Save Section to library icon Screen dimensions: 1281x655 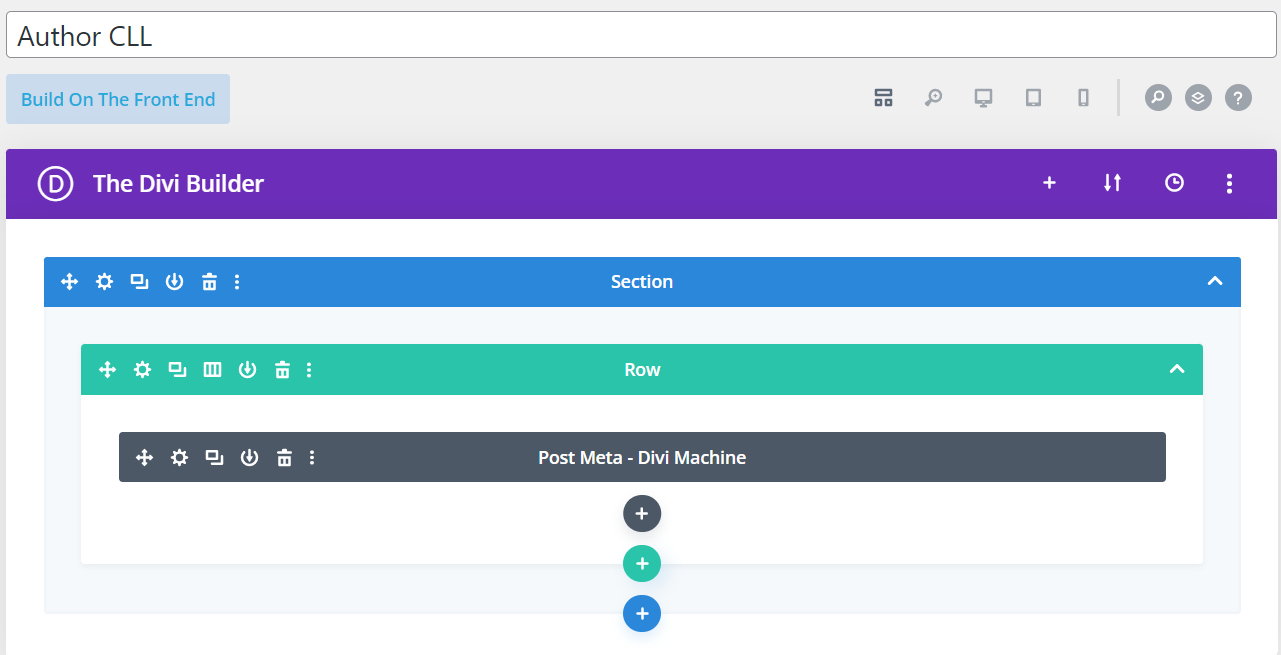[x=174, y=282]
